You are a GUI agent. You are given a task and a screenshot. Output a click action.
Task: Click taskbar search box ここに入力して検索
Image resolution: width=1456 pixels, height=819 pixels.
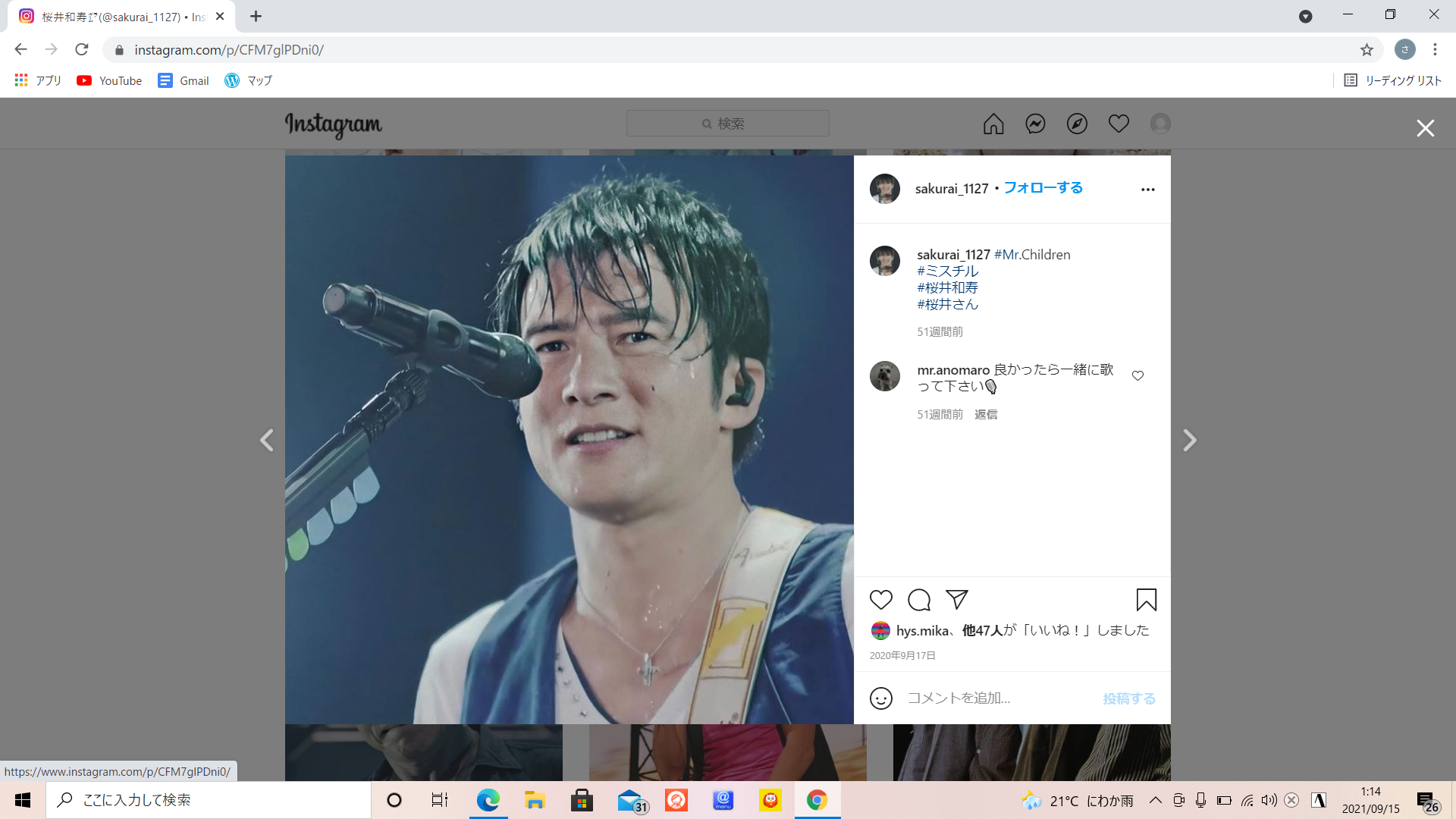[x=209, y=800]
